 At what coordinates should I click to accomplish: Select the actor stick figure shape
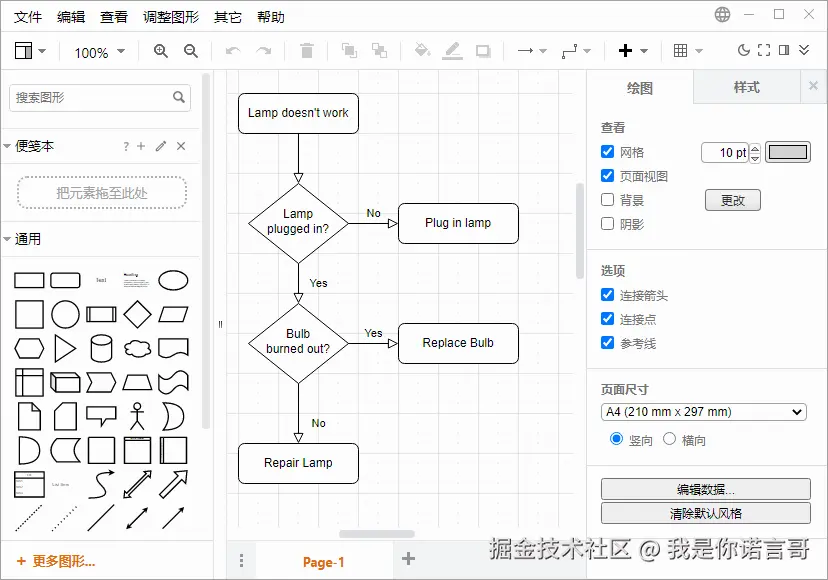137,416
